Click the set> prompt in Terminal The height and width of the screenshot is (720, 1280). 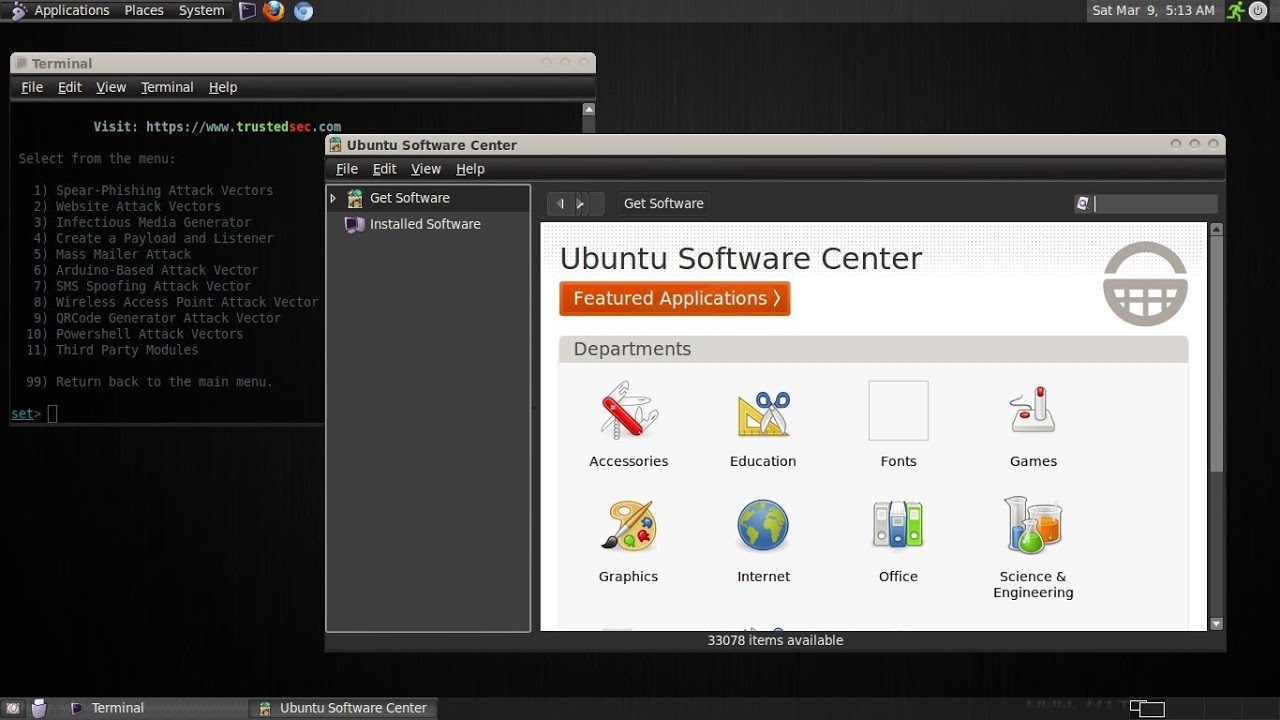[x=26, y=414]
